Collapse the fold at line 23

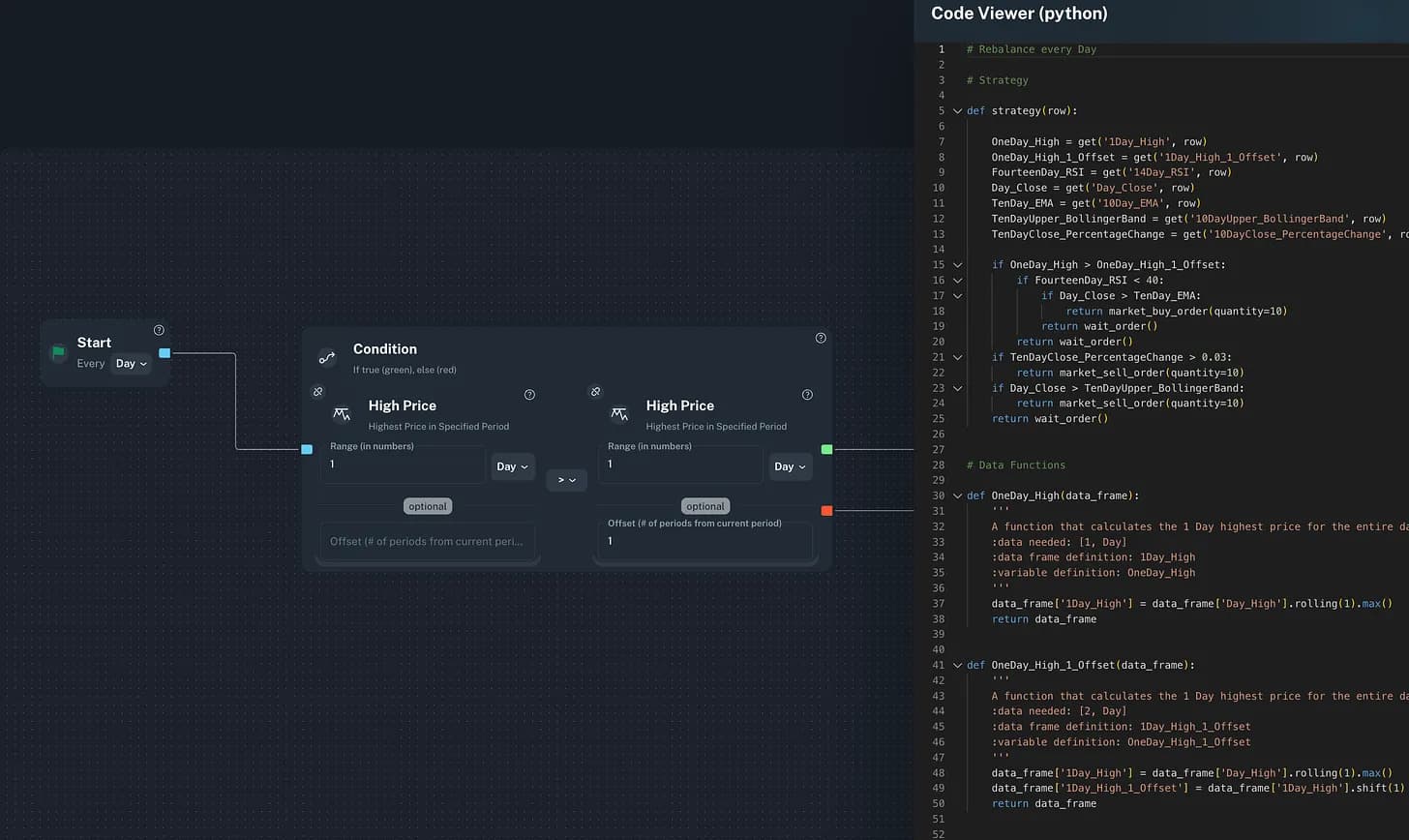pyautogui.click(x=957, y=388)
